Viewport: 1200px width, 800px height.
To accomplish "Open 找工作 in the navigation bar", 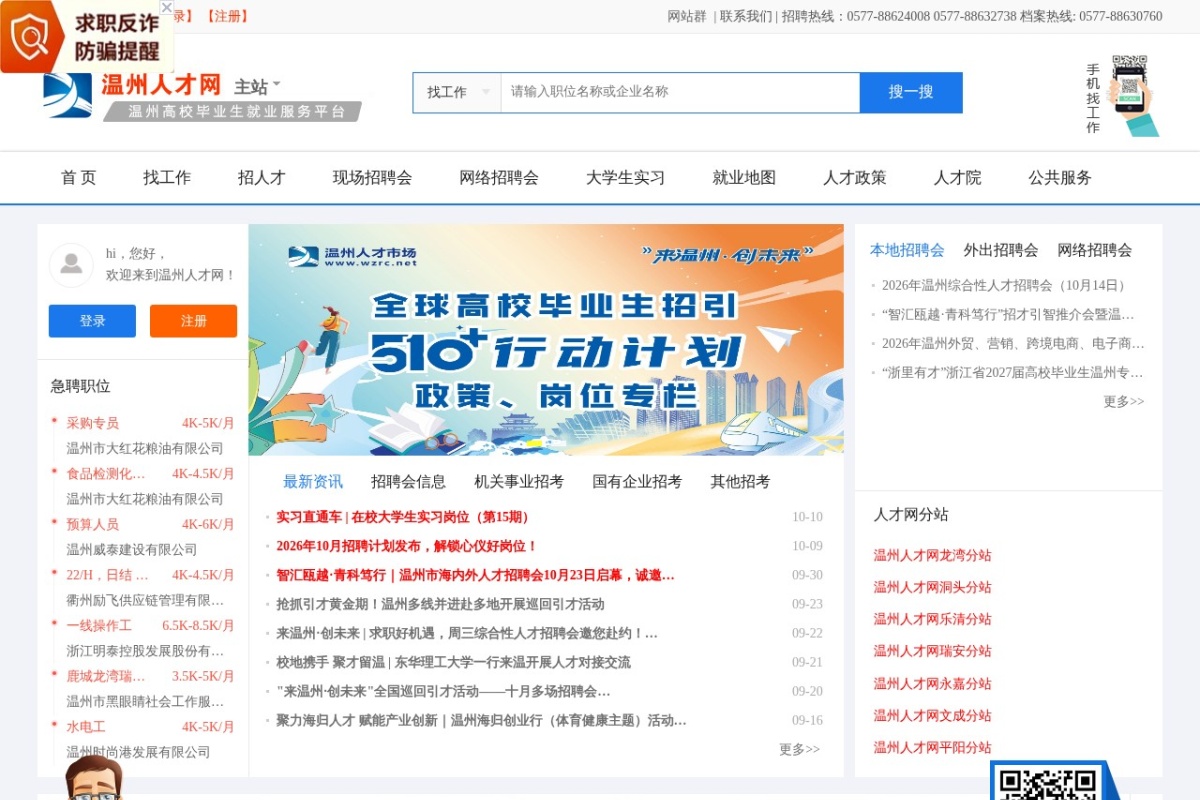I will pyautogui.click(x=167, y=178).
